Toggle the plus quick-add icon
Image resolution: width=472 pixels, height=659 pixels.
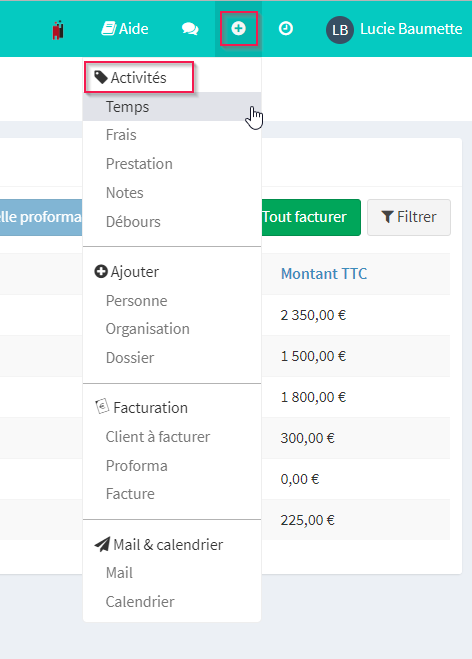[238, 29]
